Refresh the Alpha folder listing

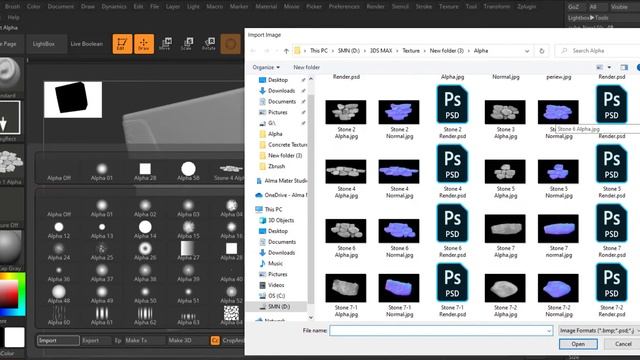tap(542, 51)
